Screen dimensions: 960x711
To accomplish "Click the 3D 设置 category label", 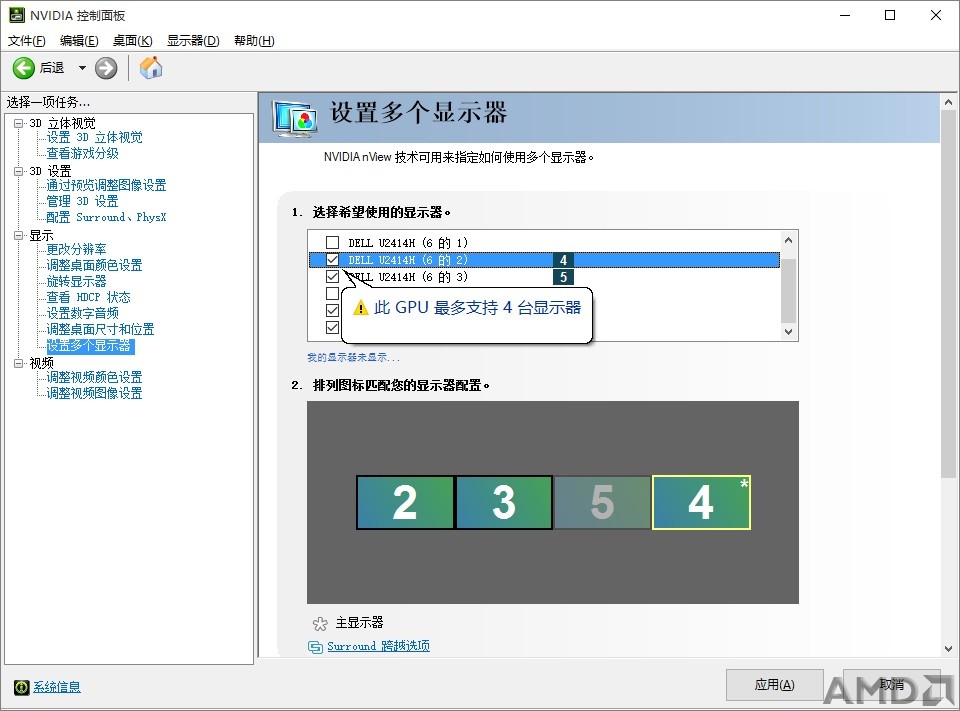I will (x=50, y=171).
